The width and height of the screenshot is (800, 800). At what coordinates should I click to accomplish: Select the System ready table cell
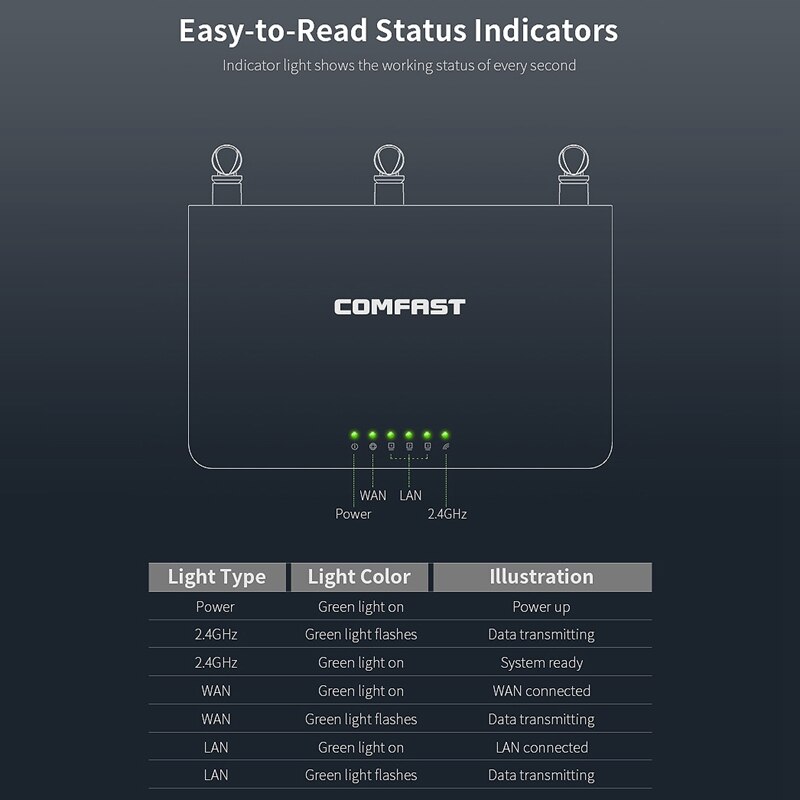[x=541, y=662]
